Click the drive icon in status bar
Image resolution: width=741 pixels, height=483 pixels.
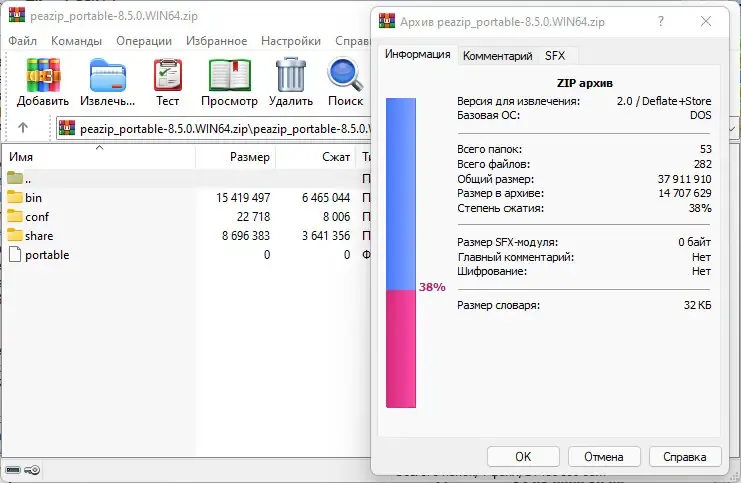click(13, 470)
